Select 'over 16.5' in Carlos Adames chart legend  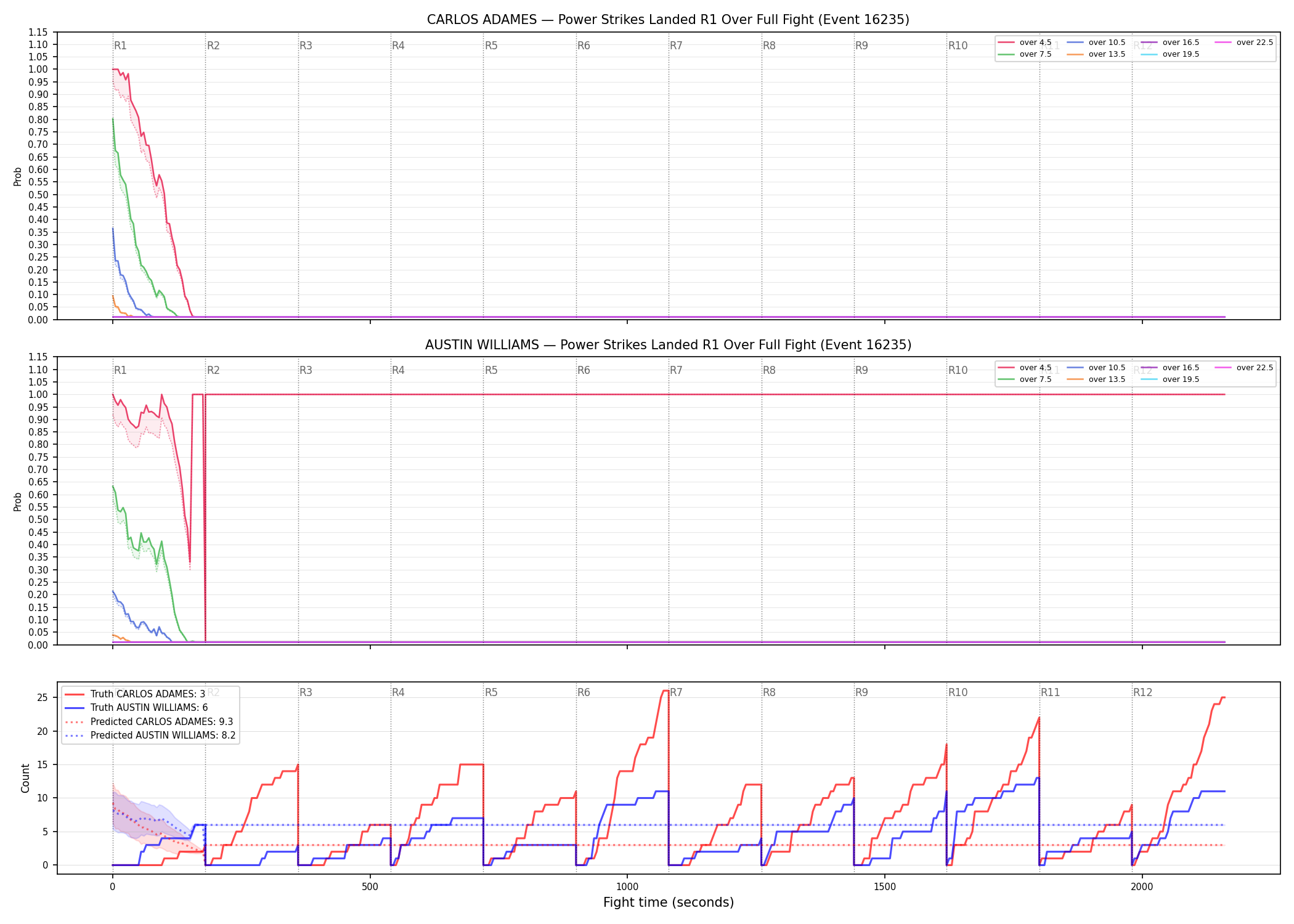tap(1170, 43)
